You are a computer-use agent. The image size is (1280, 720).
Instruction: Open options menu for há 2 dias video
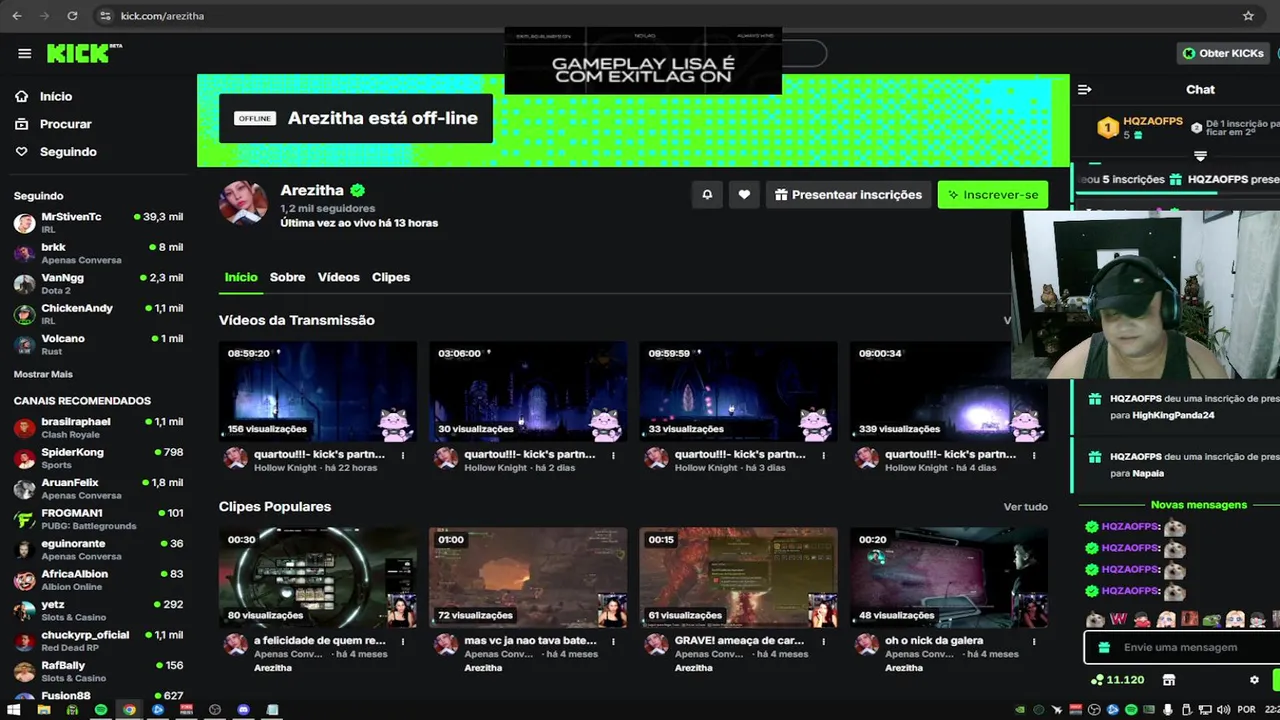(x=613, y=455)
